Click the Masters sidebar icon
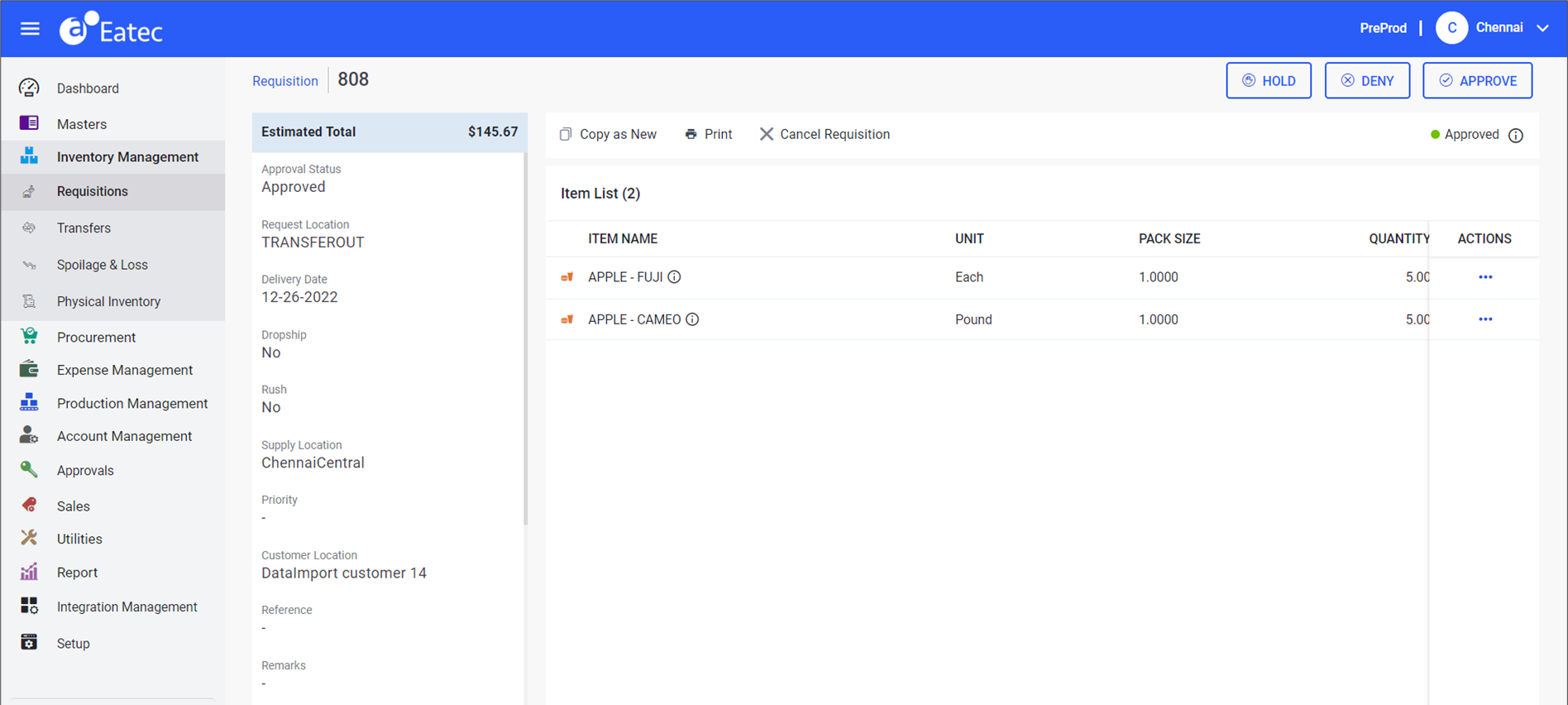This screenshot has height=705, width=1568. pos(29,123)
